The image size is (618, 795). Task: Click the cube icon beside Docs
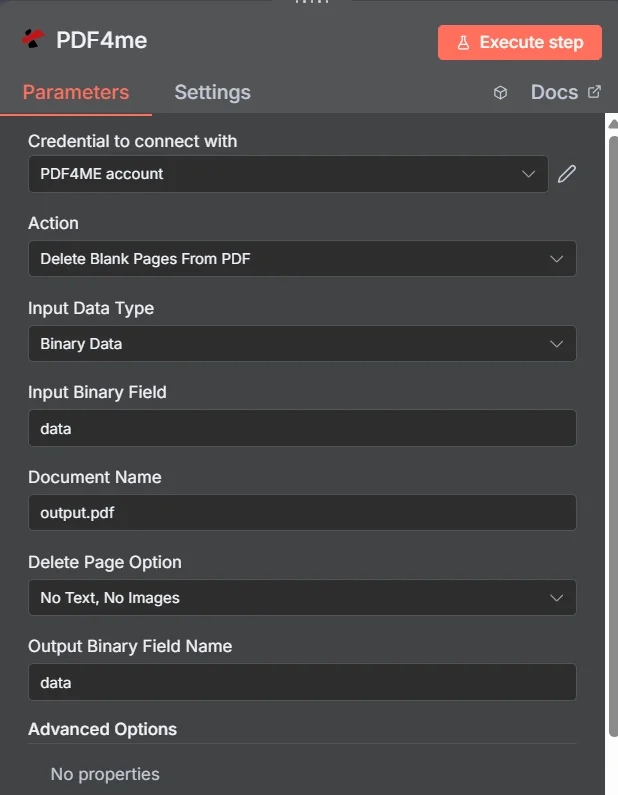(x=500, y=93)
